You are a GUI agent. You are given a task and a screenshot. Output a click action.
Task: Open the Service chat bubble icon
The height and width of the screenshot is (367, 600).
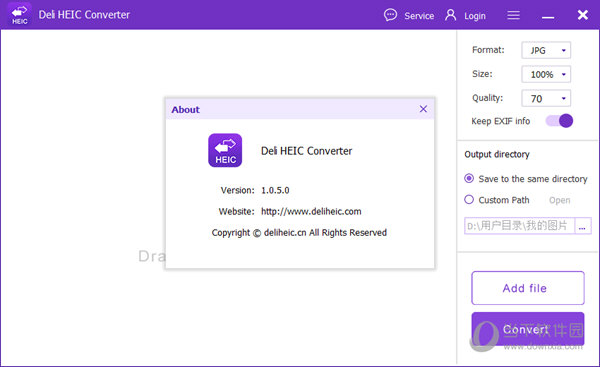click(390, 15)
